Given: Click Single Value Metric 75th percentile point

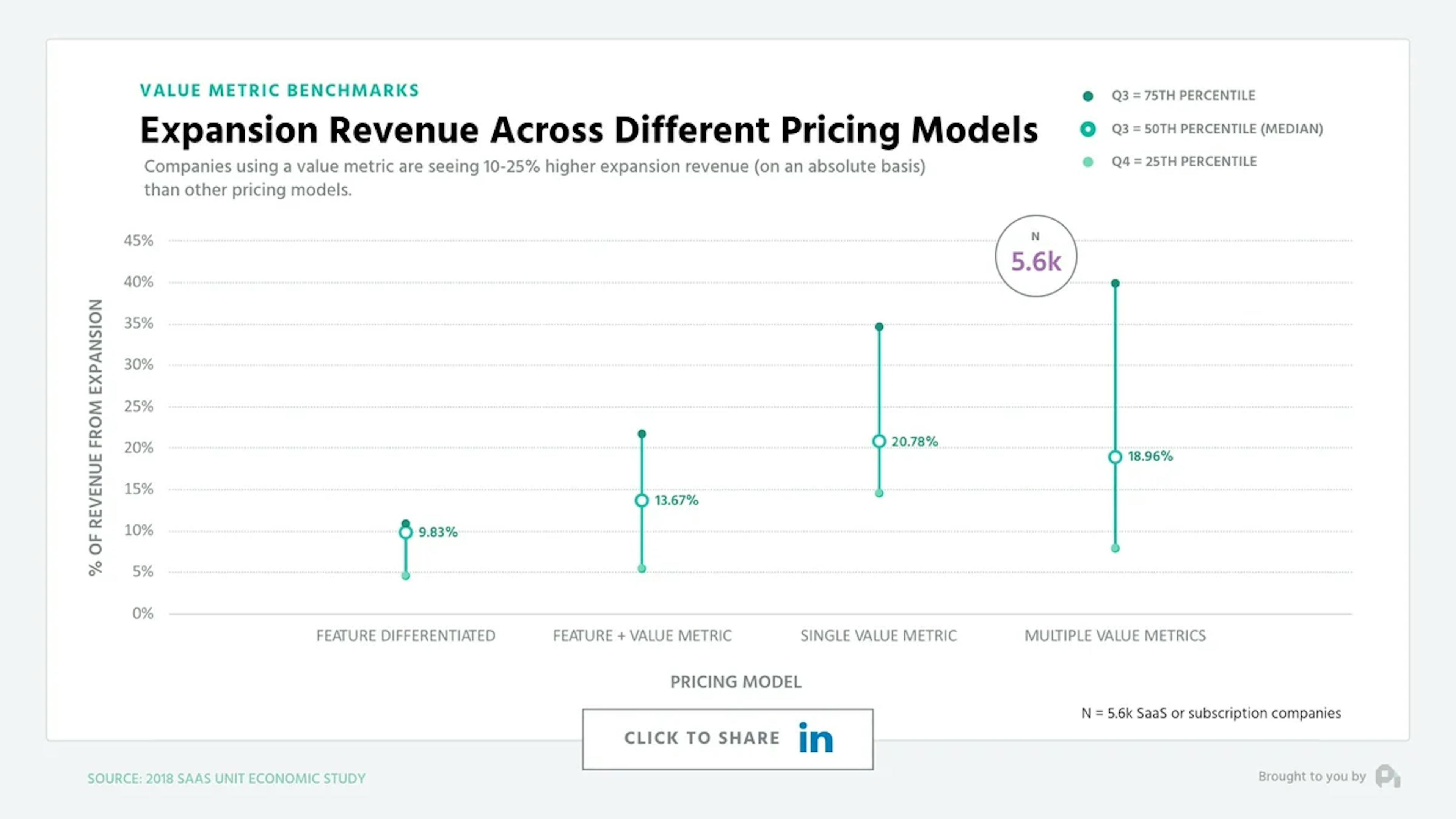Looking at the screenshot, I should tap(879, 327).
